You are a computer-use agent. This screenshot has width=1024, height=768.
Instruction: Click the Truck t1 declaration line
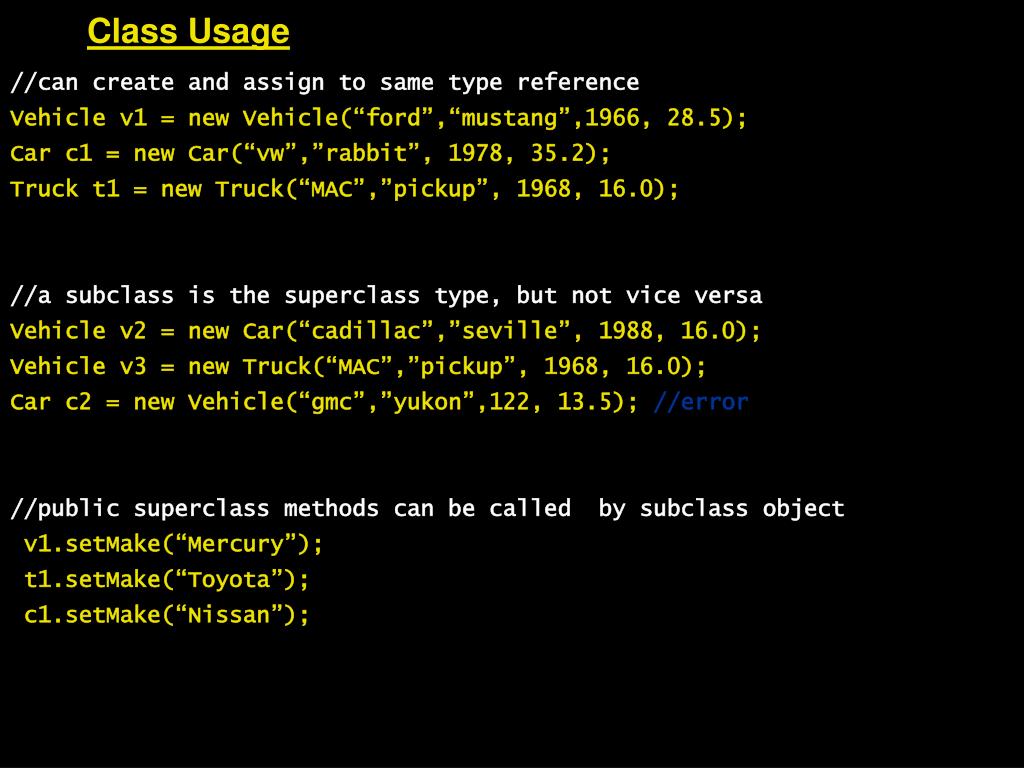tap(344, 189)
